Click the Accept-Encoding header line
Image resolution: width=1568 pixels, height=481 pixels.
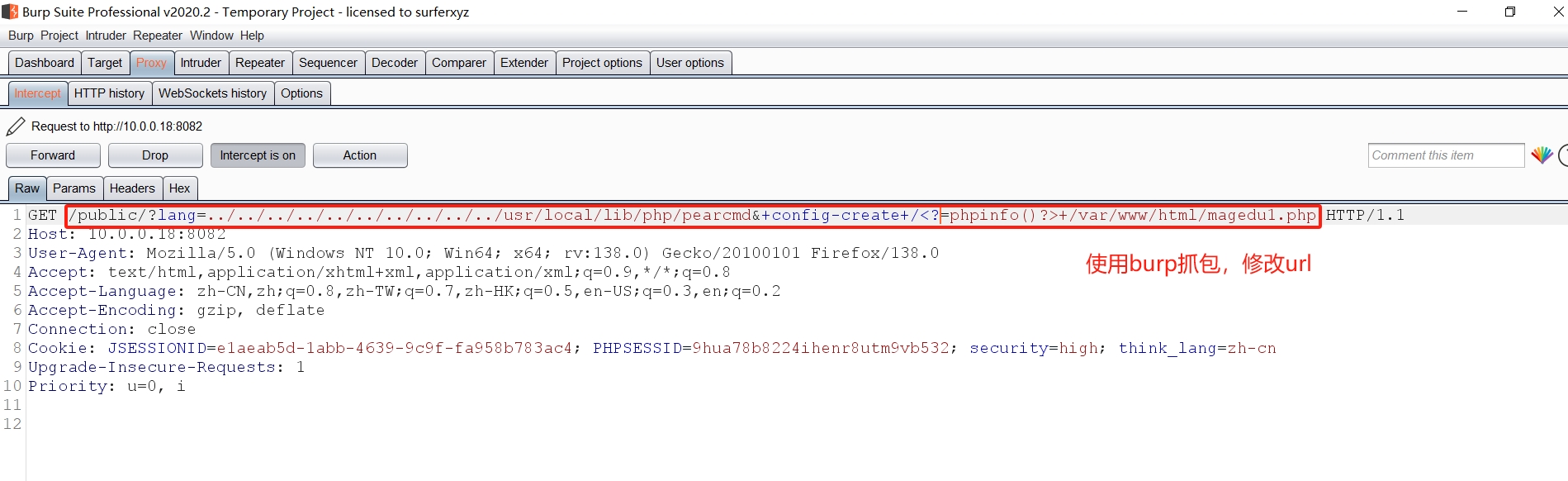tap(176, 310)
